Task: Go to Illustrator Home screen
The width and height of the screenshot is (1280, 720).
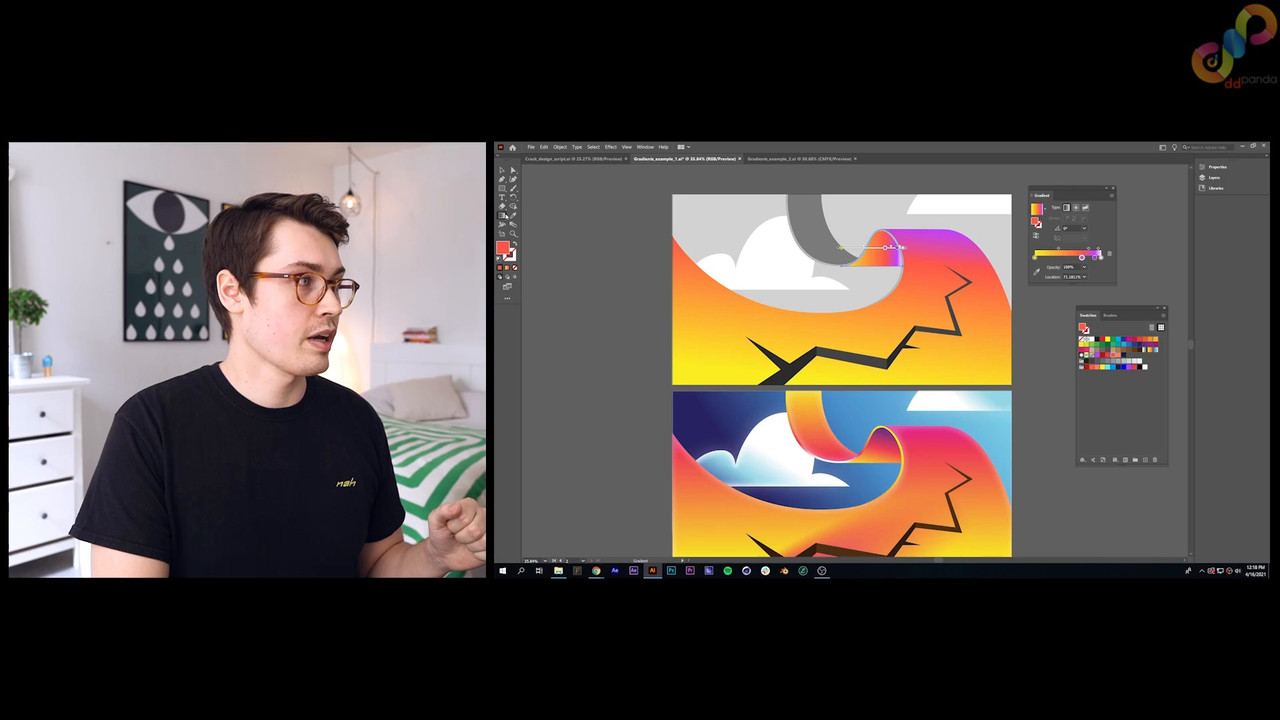Action: tap(513, 147)
